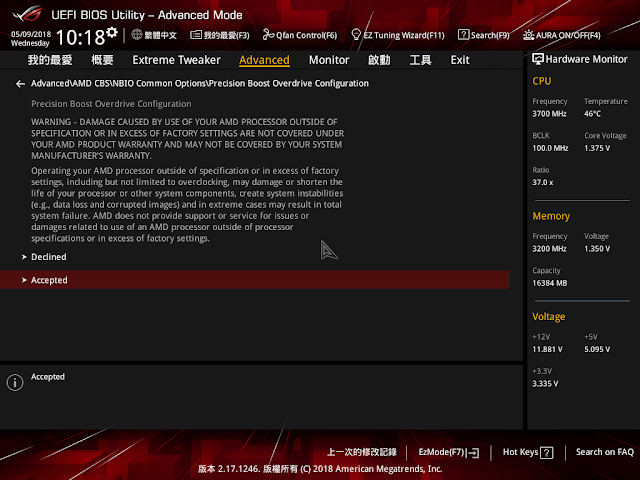This screenshot has height=480, width=640.
Task: Click Core Voltage value 1.375 V
Action: coord(597,148)
